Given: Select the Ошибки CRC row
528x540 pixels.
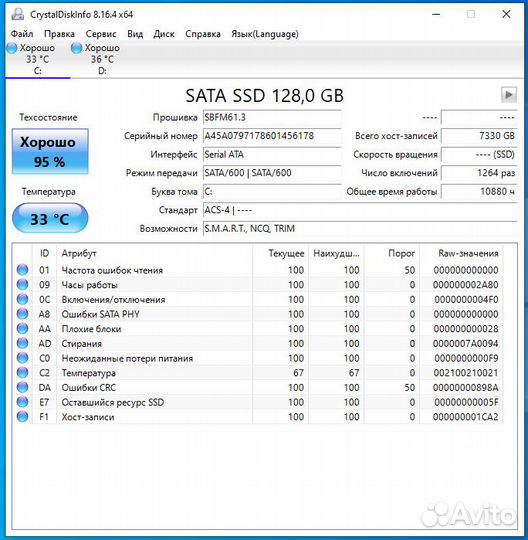Looking at the screenshot, I should (x=258, y=388).
